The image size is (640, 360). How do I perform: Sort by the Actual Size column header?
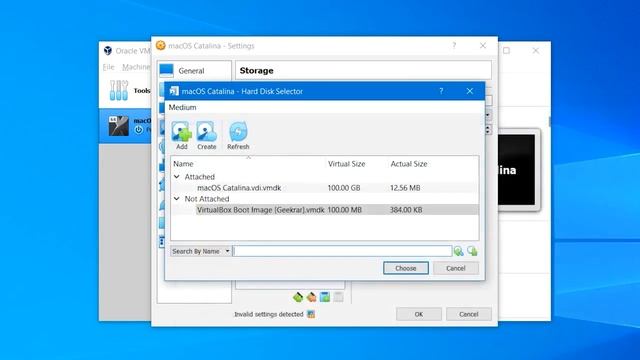point(409,164)
